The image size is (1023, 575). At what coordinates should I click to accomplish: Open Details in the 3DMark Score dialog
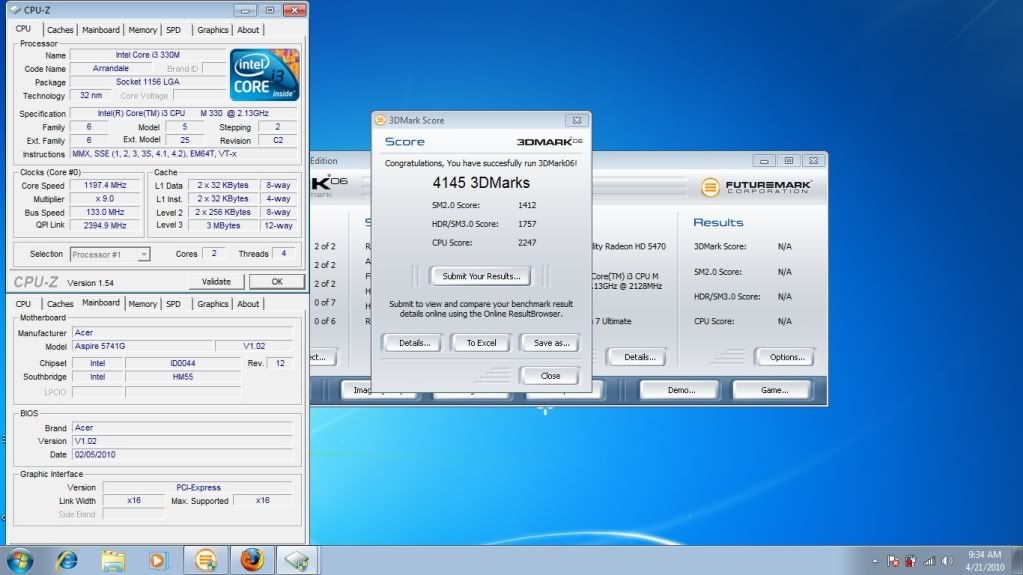point(414,343)
